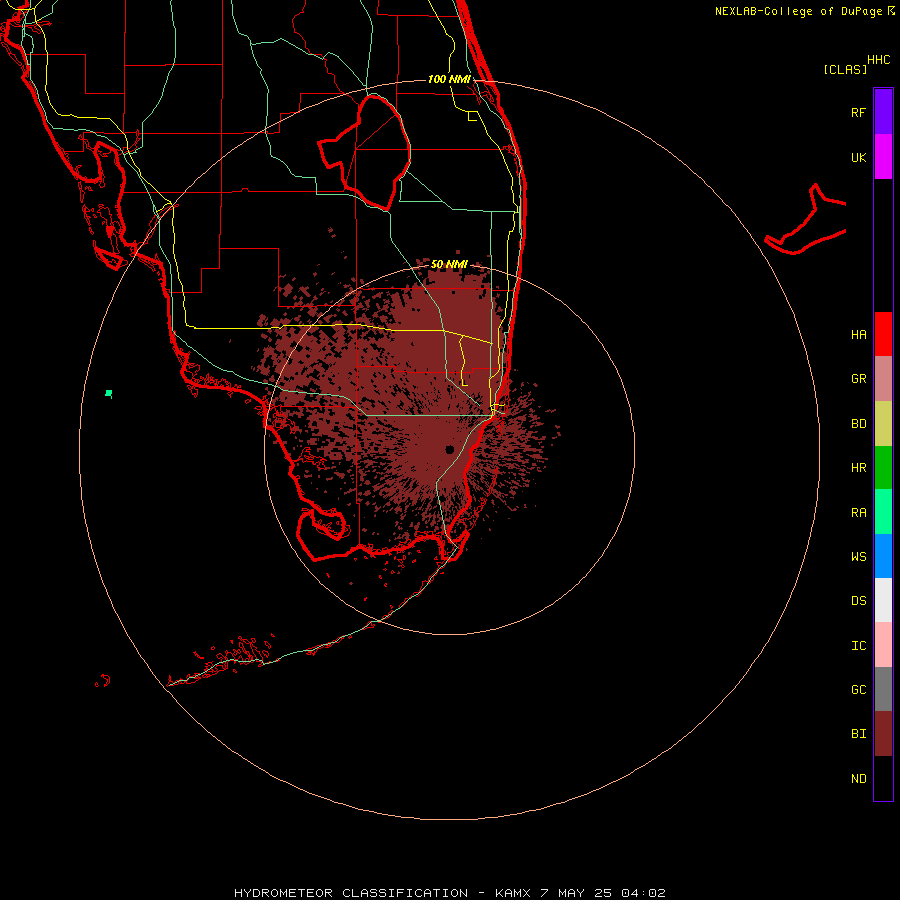Click the RF purple legend swatch
This screenshot has height=900, width=900.
point(883,112)
